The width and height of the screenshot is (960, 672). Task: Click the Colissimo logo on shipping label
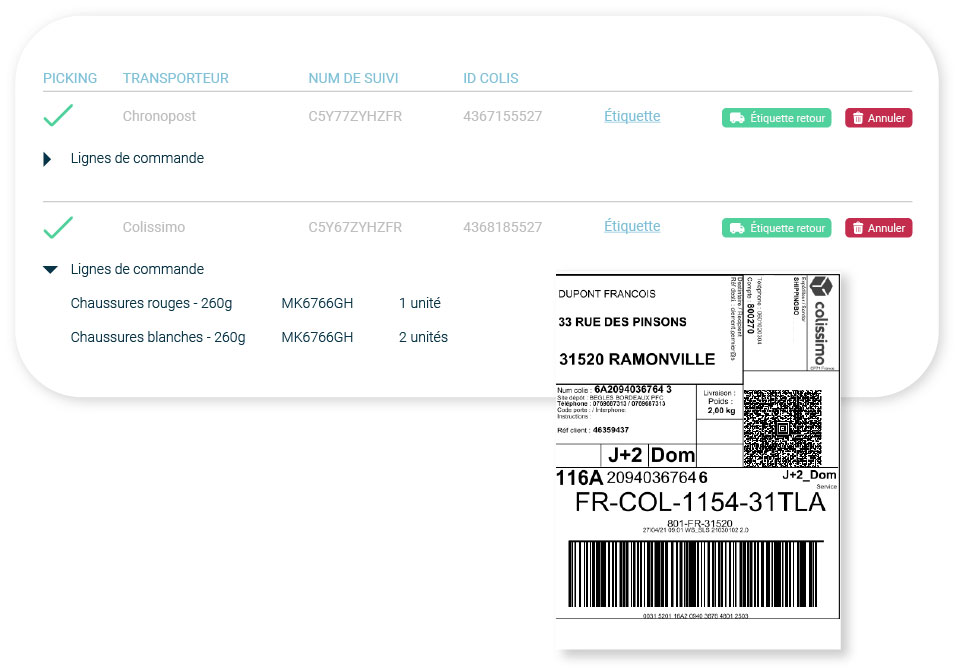click(x=821, y=322)
